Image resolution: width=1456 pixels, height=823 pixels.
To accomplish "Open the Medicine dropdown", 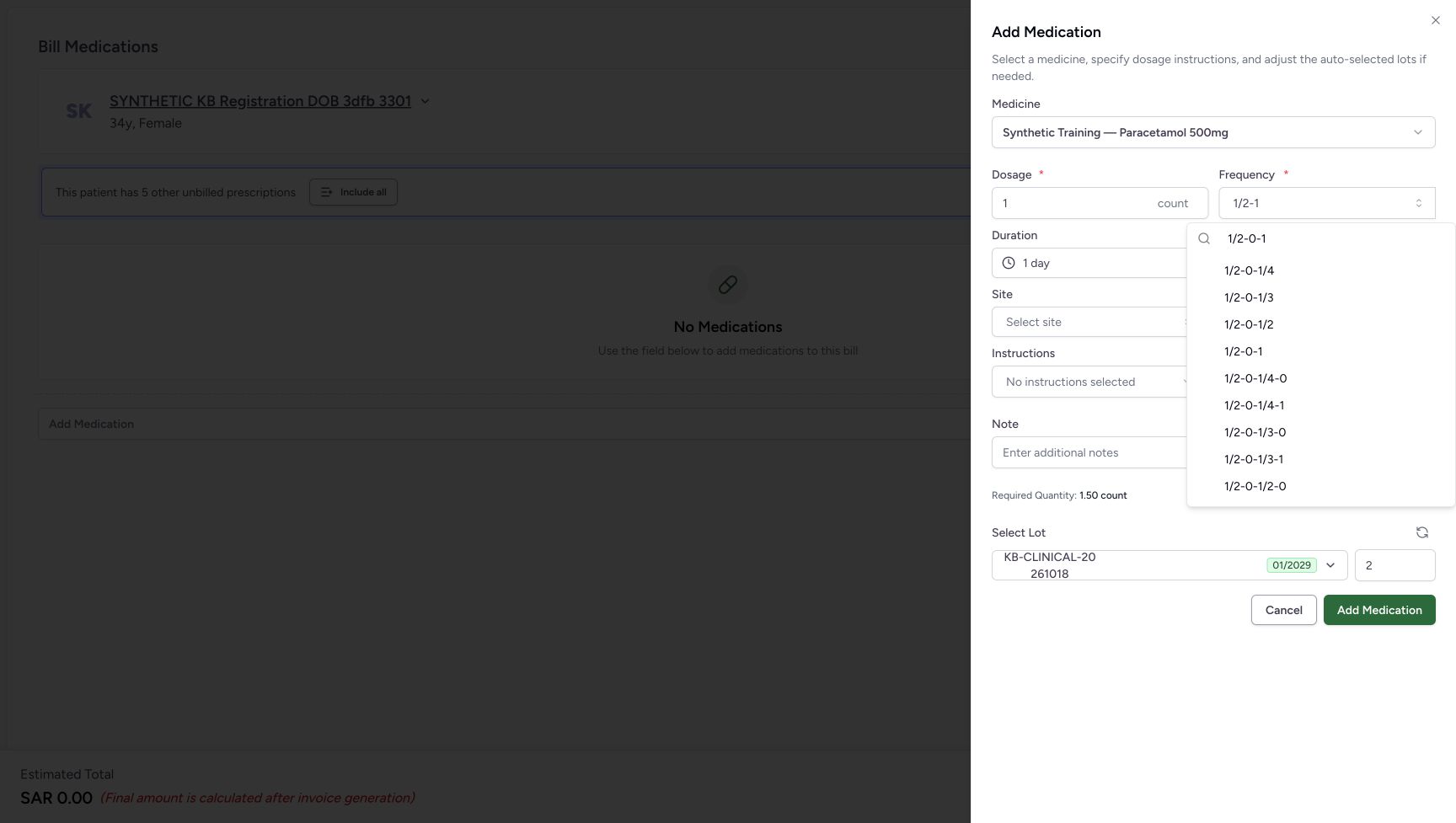I will (x=1213, y=132).
